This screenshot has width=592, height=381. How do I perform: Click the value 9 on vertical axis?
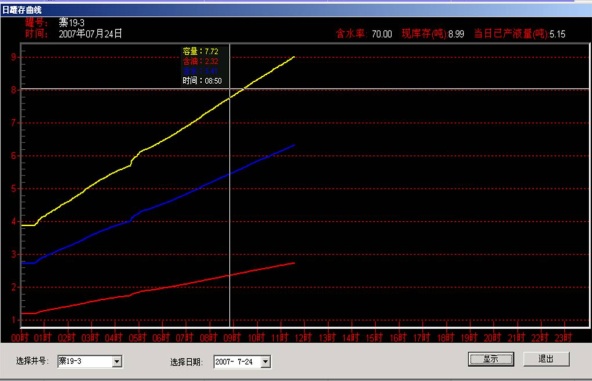tap(14, 57)
